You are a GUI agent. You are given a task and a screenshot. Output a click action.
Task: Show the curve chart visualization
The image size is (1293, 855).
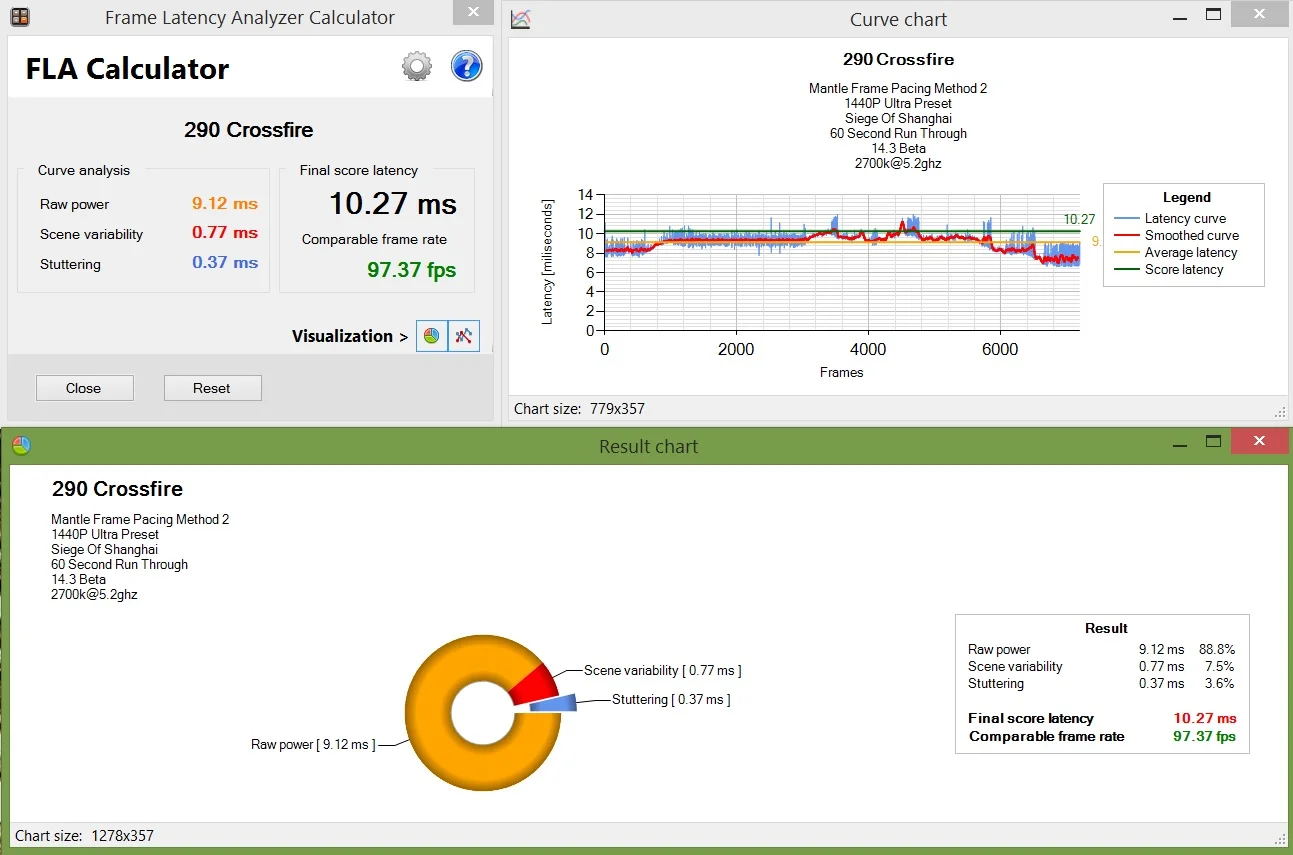pos(464,336)
